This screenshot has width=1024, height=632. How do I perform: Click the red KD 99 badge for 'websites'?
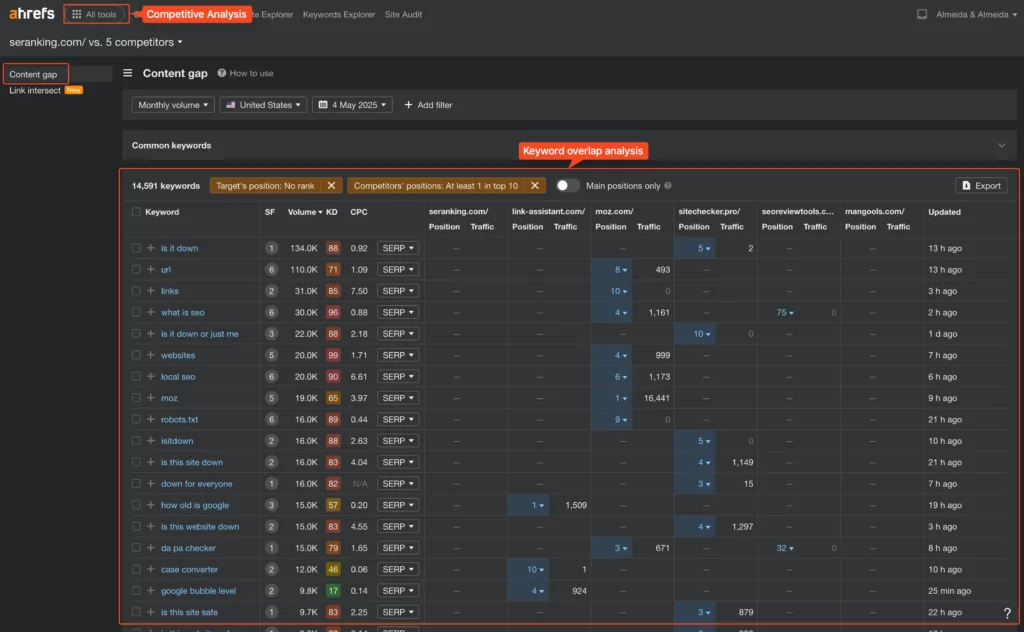pyautogui.click(x=332, y=355)
